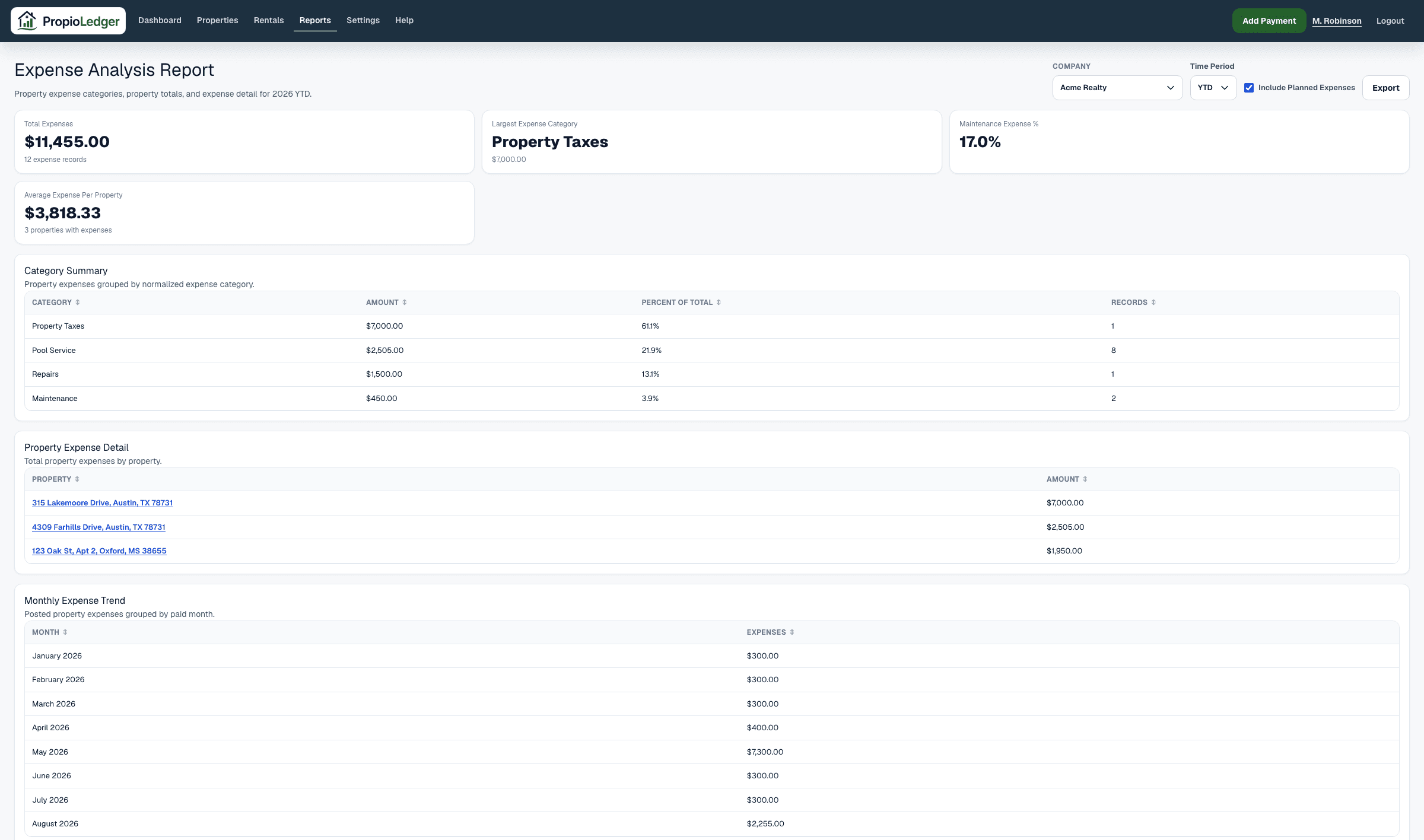Sort Category Summary by Records column
Image resolution: width=1424 pixels, height=840 pixels.
point(1133,303)
